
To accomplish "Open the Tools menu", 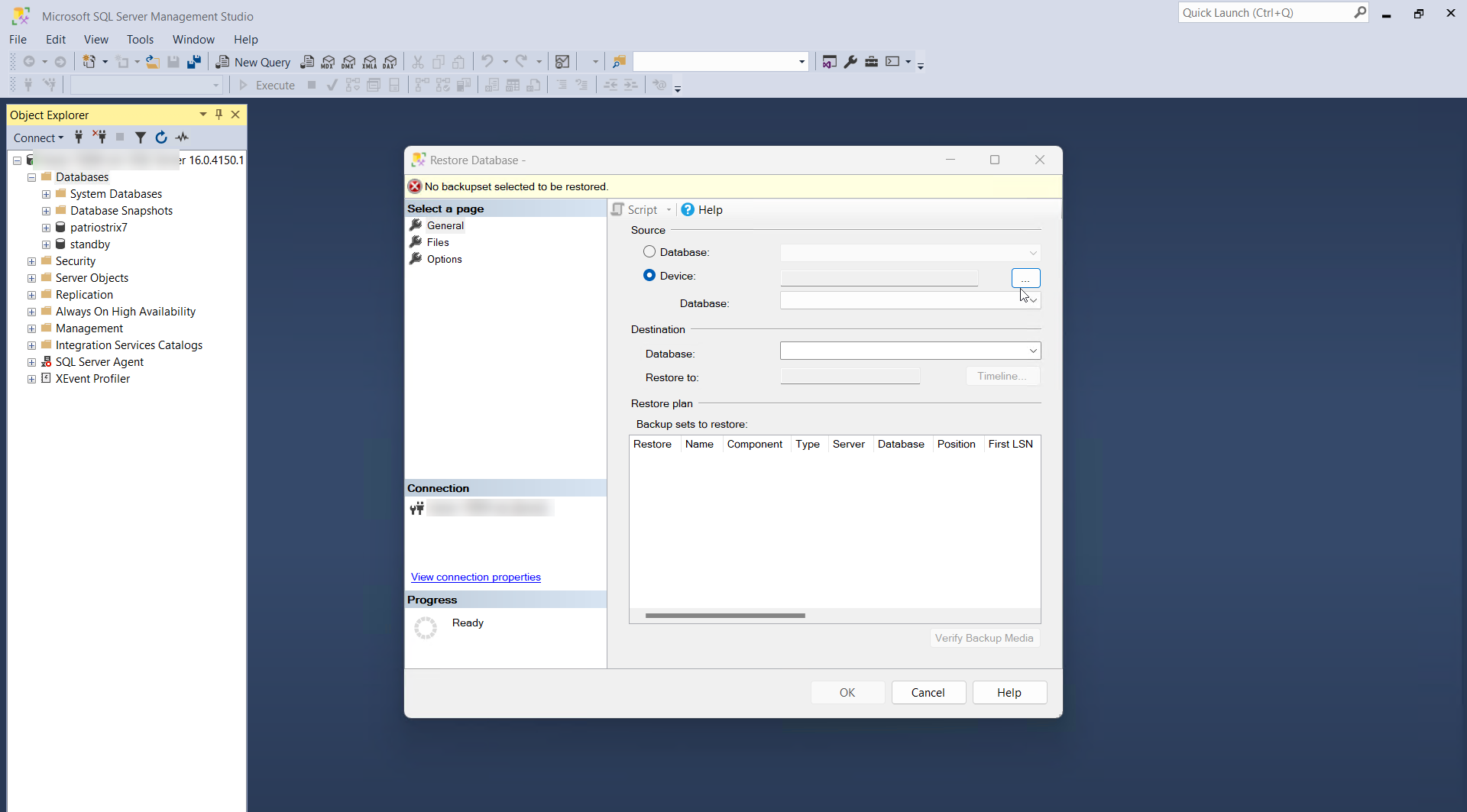I will click(x=140, y=39).
